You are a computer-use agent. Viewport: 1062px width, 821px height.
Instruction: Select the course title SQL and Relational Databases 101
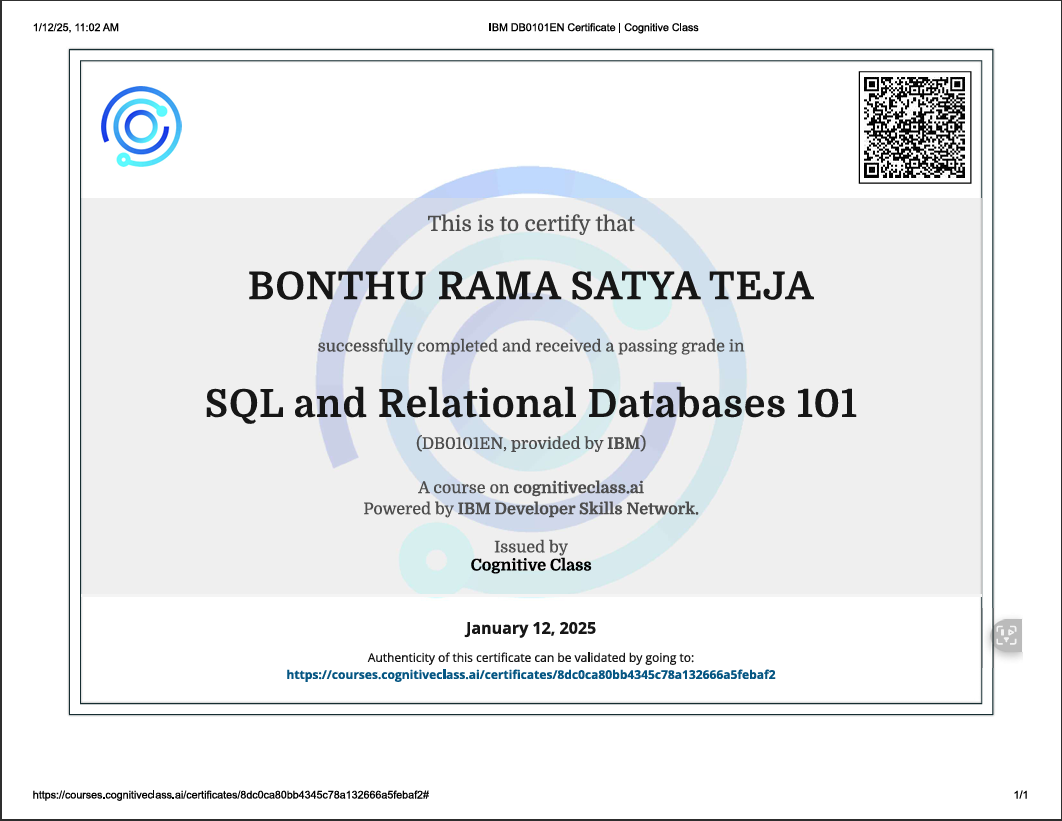(x=531, y=404)
